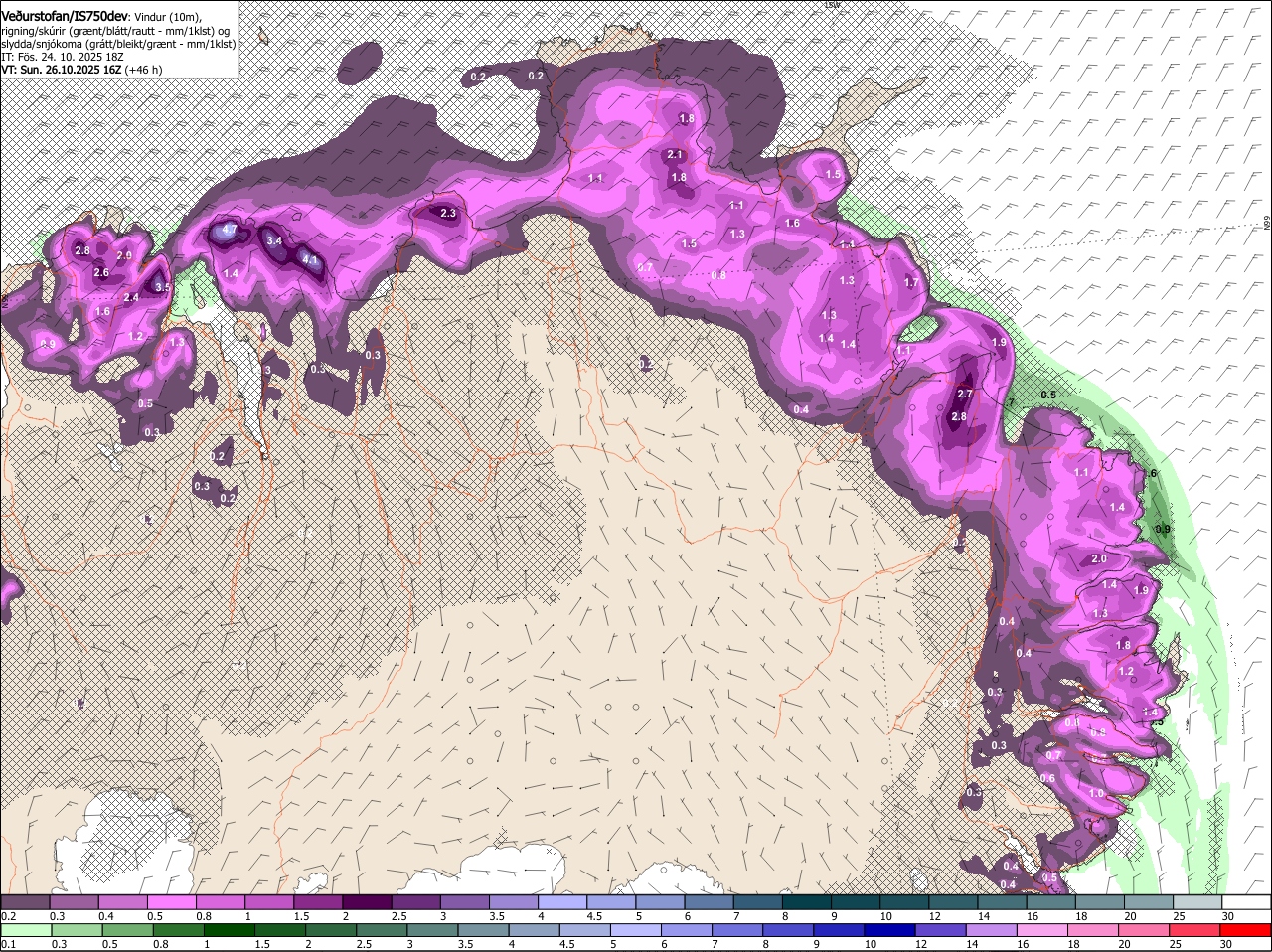Pick the magenta 0.5 swatch in top legend
This screenshot has height=952, width=1272.
pos(170,901)
